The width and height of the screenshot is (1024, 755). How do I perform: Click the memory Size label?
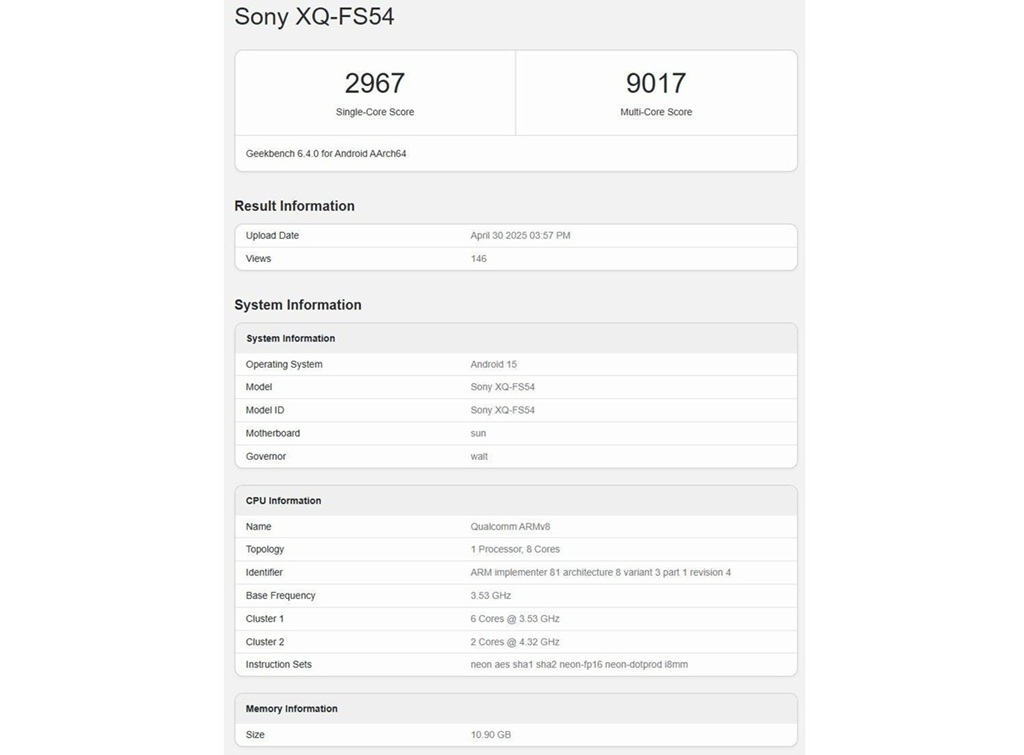(x=255, y=735)
